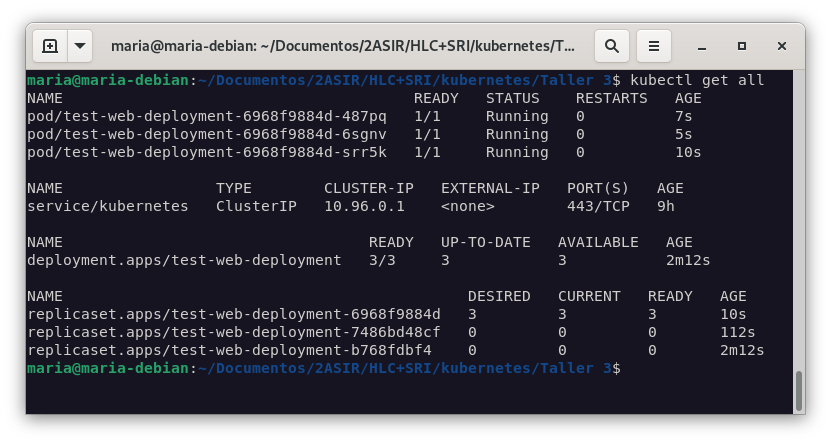
Task: Click deployment.apps/test-web-deployment row name
Action: click(x=184, y=261)
